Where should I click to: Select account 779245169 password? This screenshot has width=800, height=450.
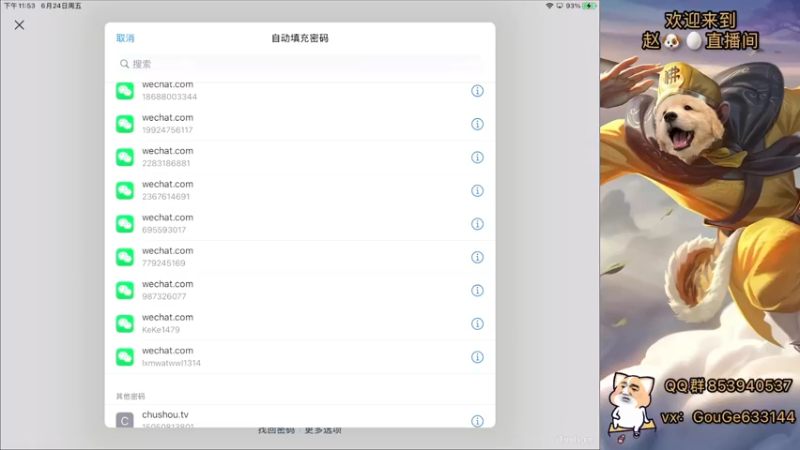click(x=300, y=257)
